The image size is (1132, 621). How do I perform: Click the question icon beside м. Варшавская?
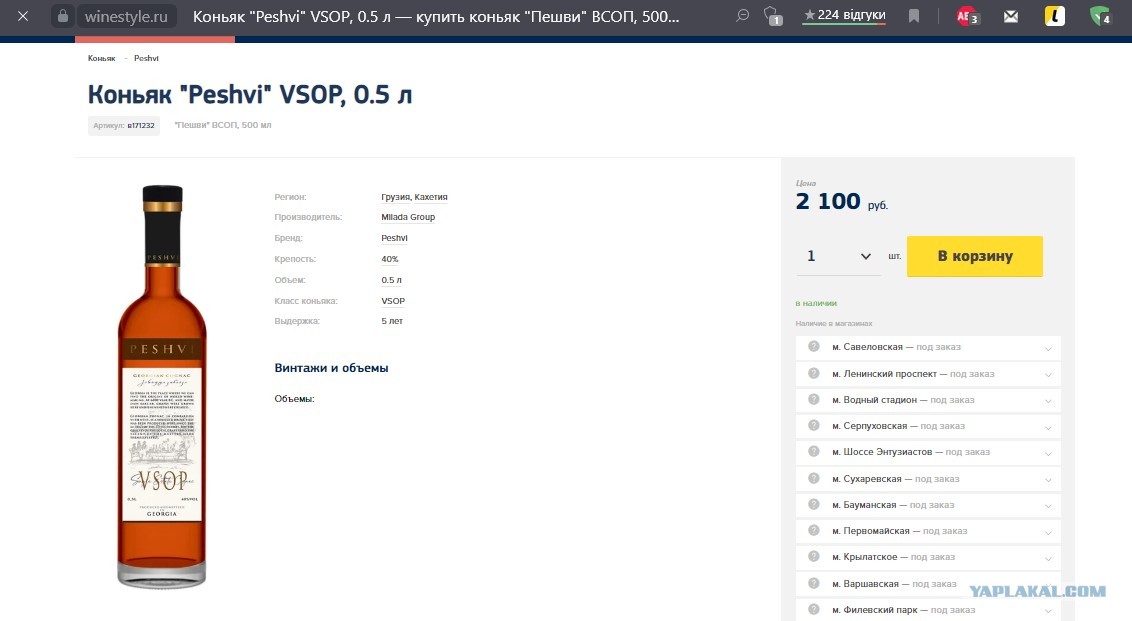[814, 583]
